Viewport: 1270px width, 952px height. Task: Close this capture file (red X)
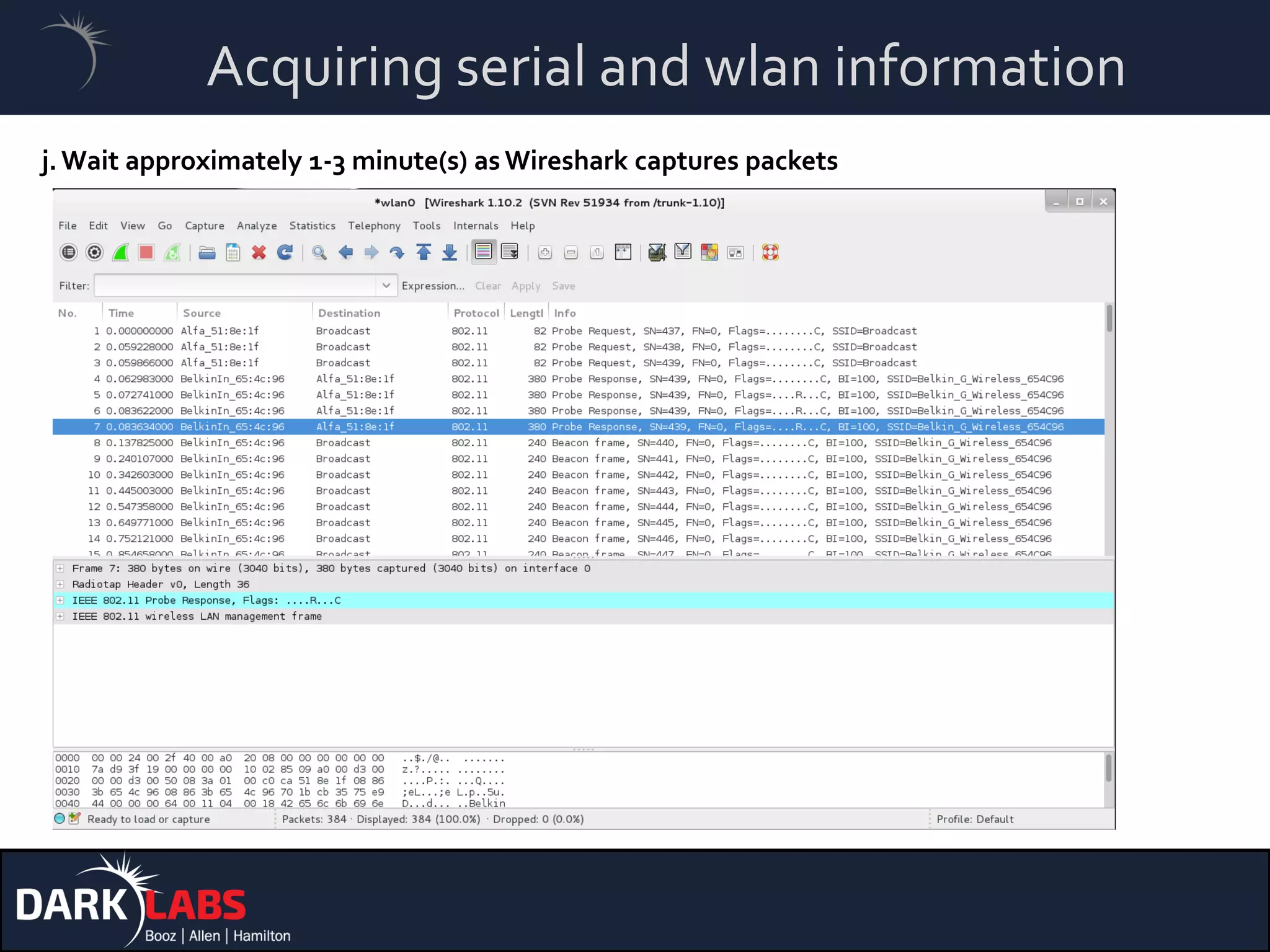(x=259, y=252)
